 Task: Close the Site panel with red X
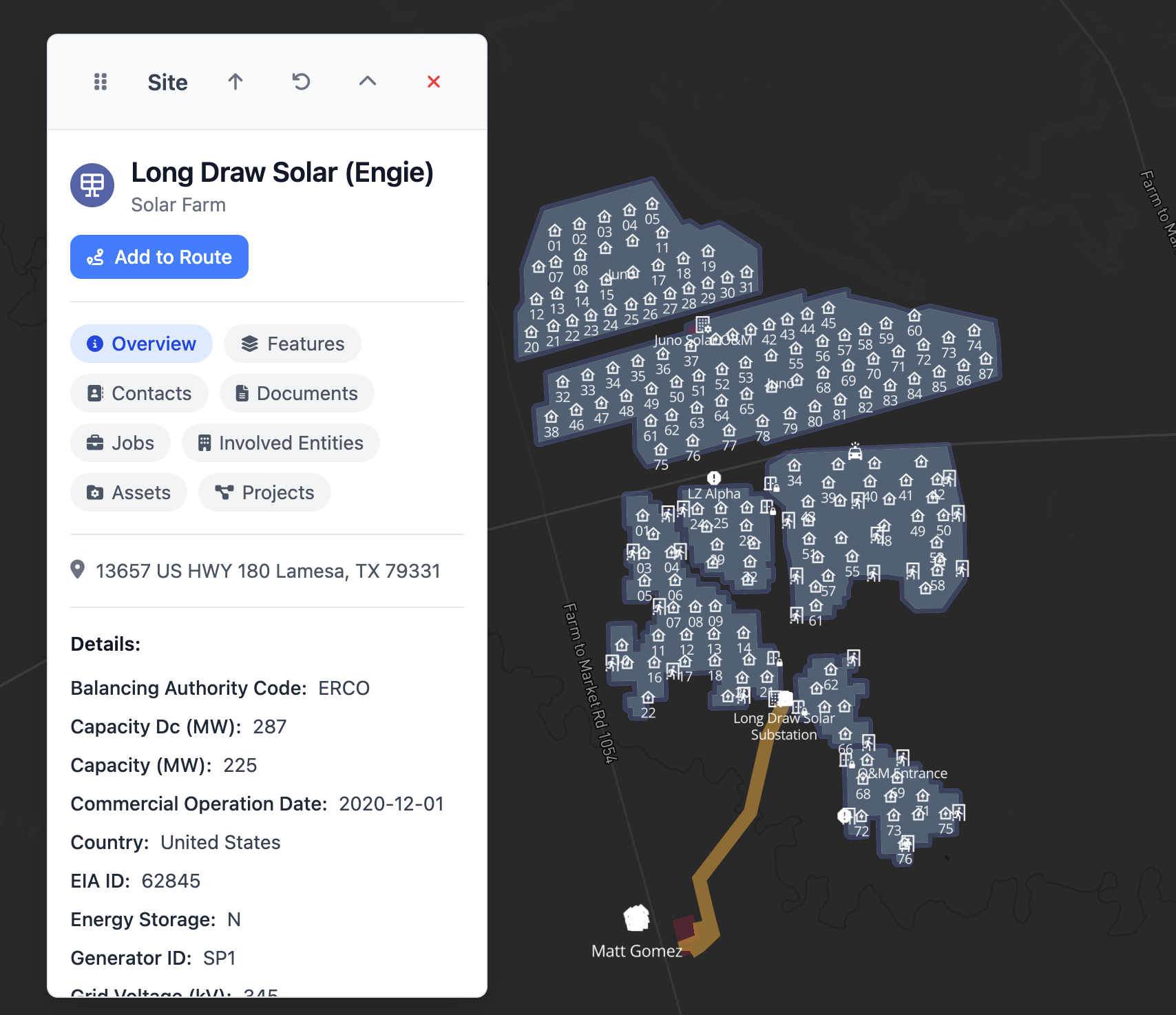(x=434, y=82)
